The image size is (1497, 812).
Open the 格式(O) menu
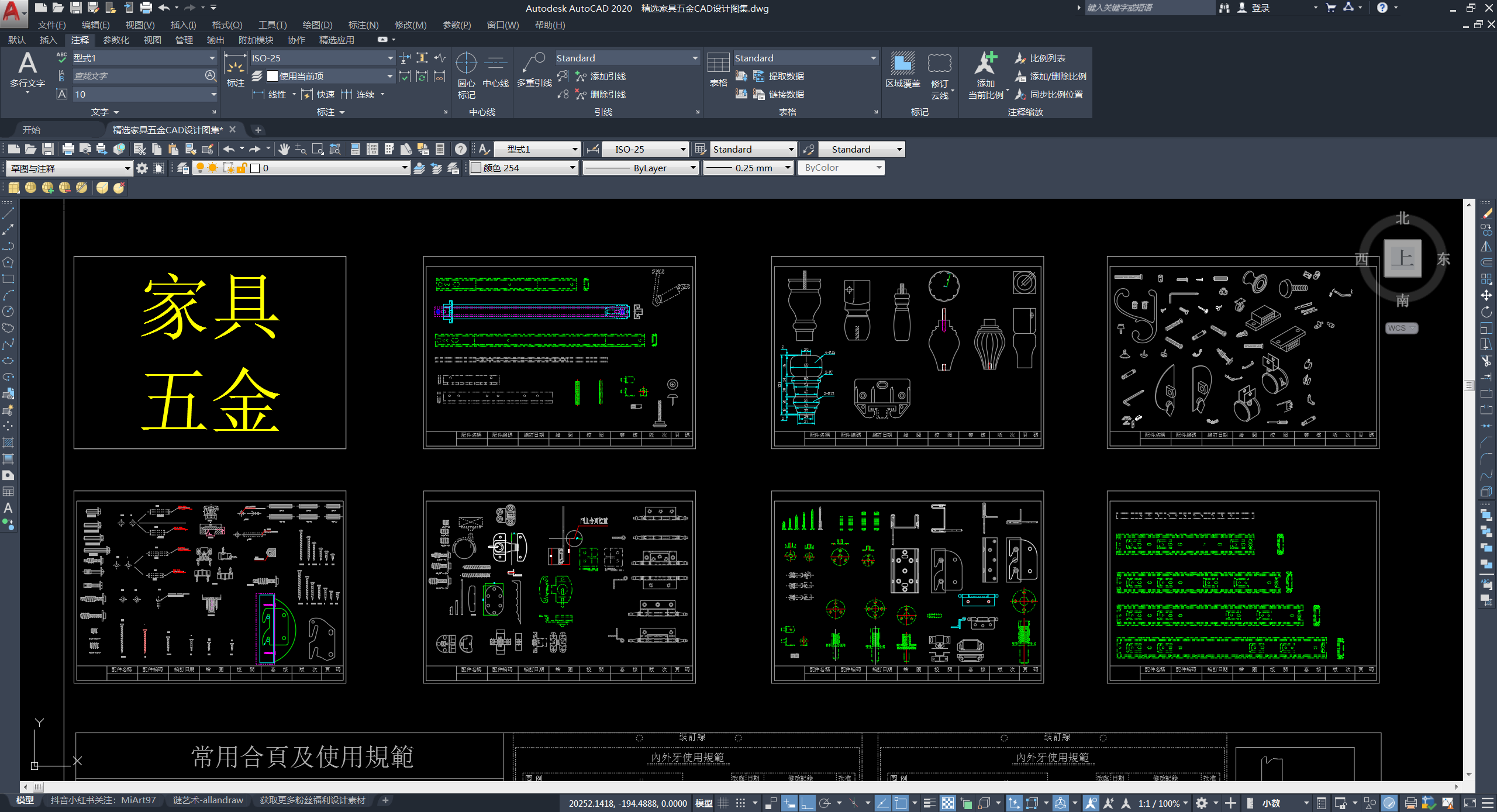tap(227, 25)
